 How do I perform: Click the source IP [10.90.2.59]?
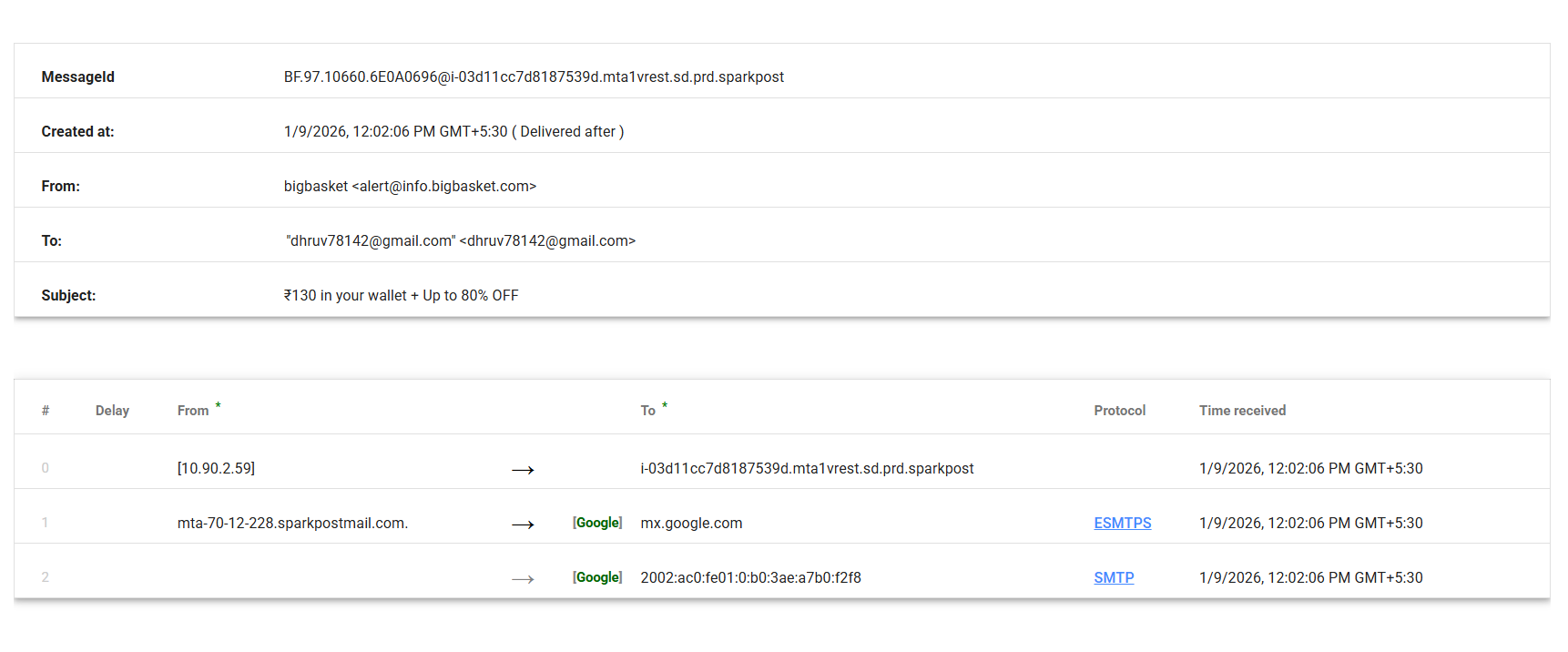(x=216, y=468)
